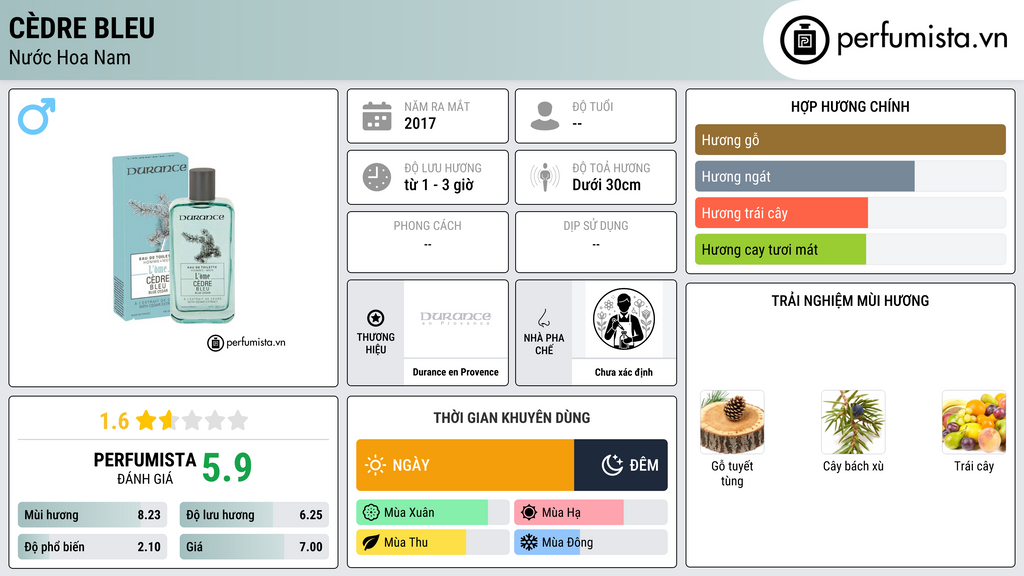Screen dimensions: 1024x576
Task: Click the Hương trái cây accord bar
Action: 850,213
